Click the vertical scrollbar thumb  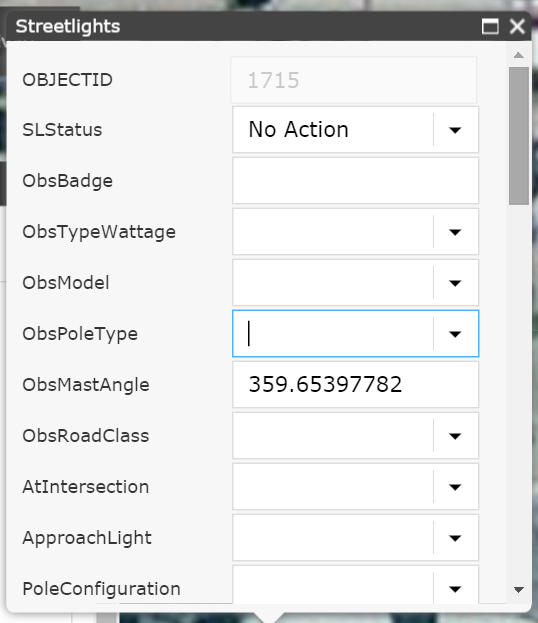coord(519,136)
